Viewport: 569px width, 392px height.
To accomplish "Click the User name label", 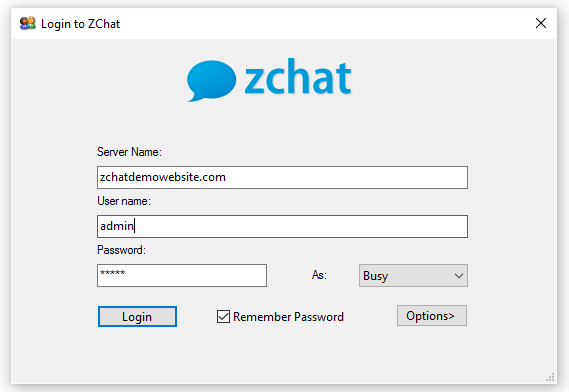I will (x=124, y=201).
